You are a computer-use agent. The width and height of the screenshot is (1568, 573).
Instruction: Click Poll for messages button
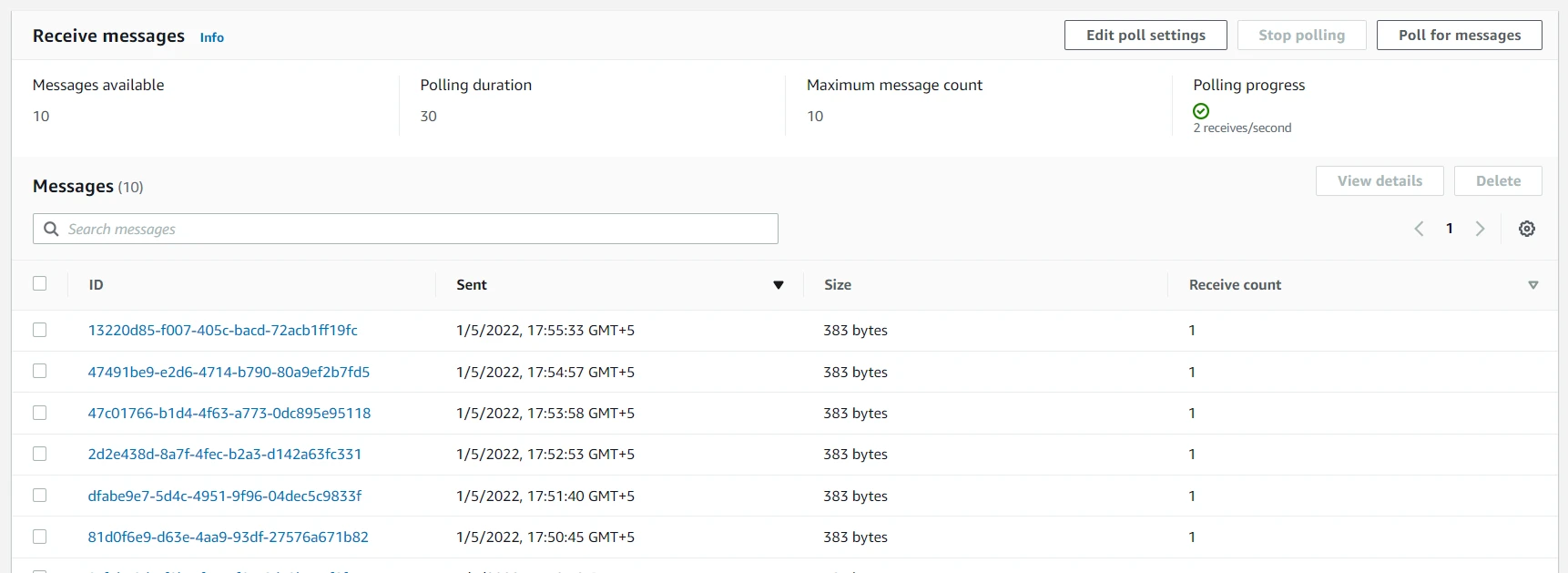(x=1459, y=36)
